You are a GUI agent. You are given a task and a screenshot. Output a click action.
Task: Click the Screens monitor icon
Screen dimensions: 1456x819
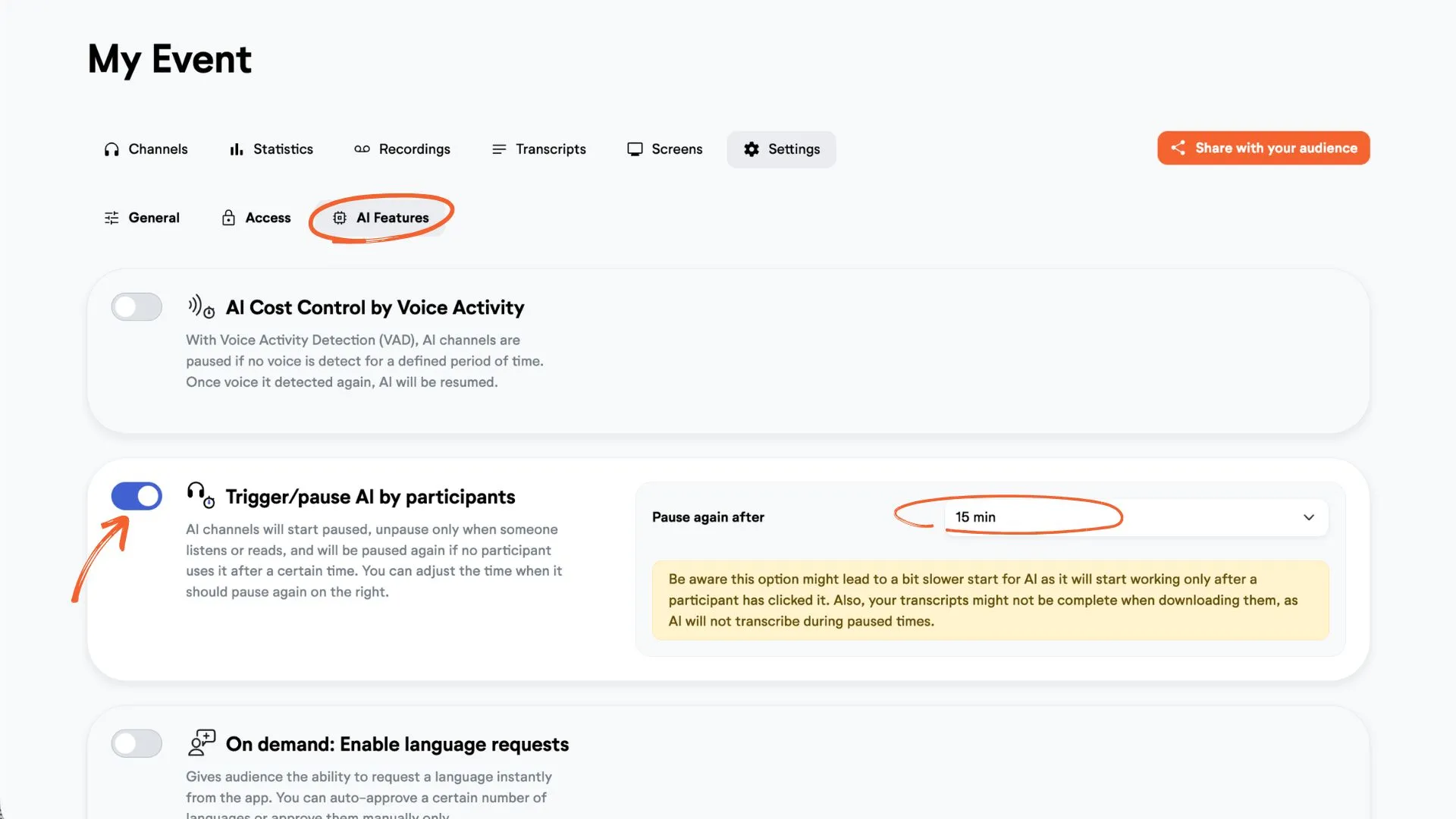coord(635,149)
